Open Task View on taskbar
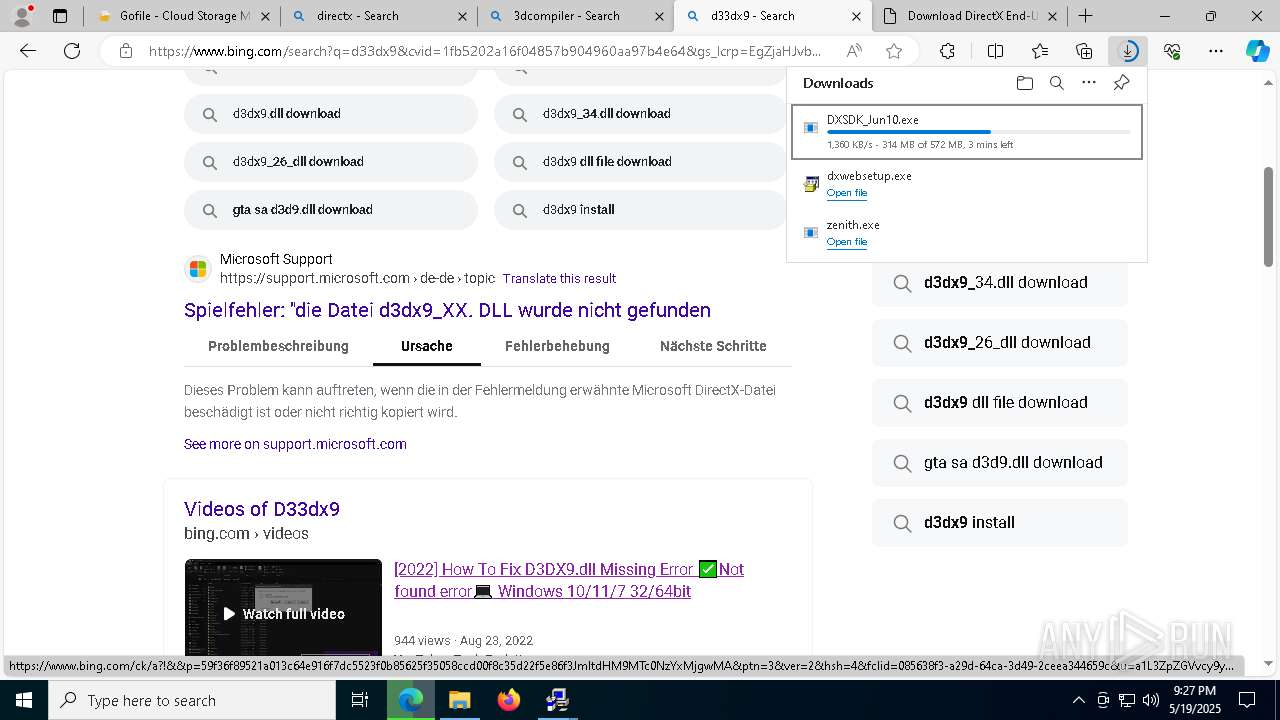The width and height of the screenshot is (1280, 720). click(360, 700)
